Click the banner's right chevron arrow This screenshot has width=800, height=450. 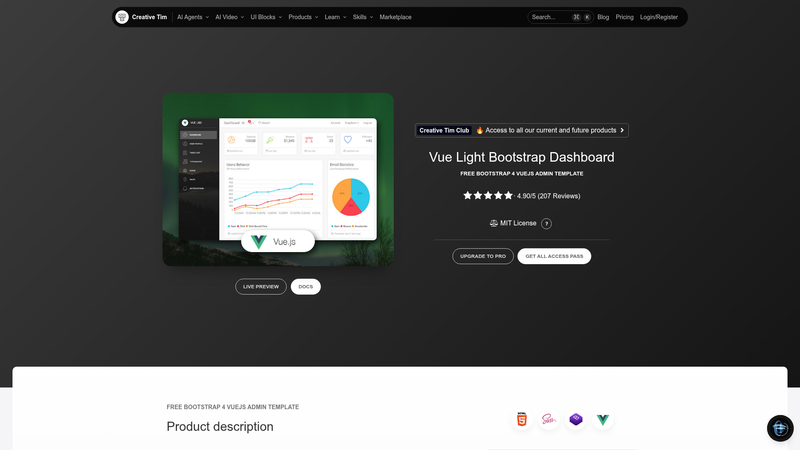click(x=622, y=130)
